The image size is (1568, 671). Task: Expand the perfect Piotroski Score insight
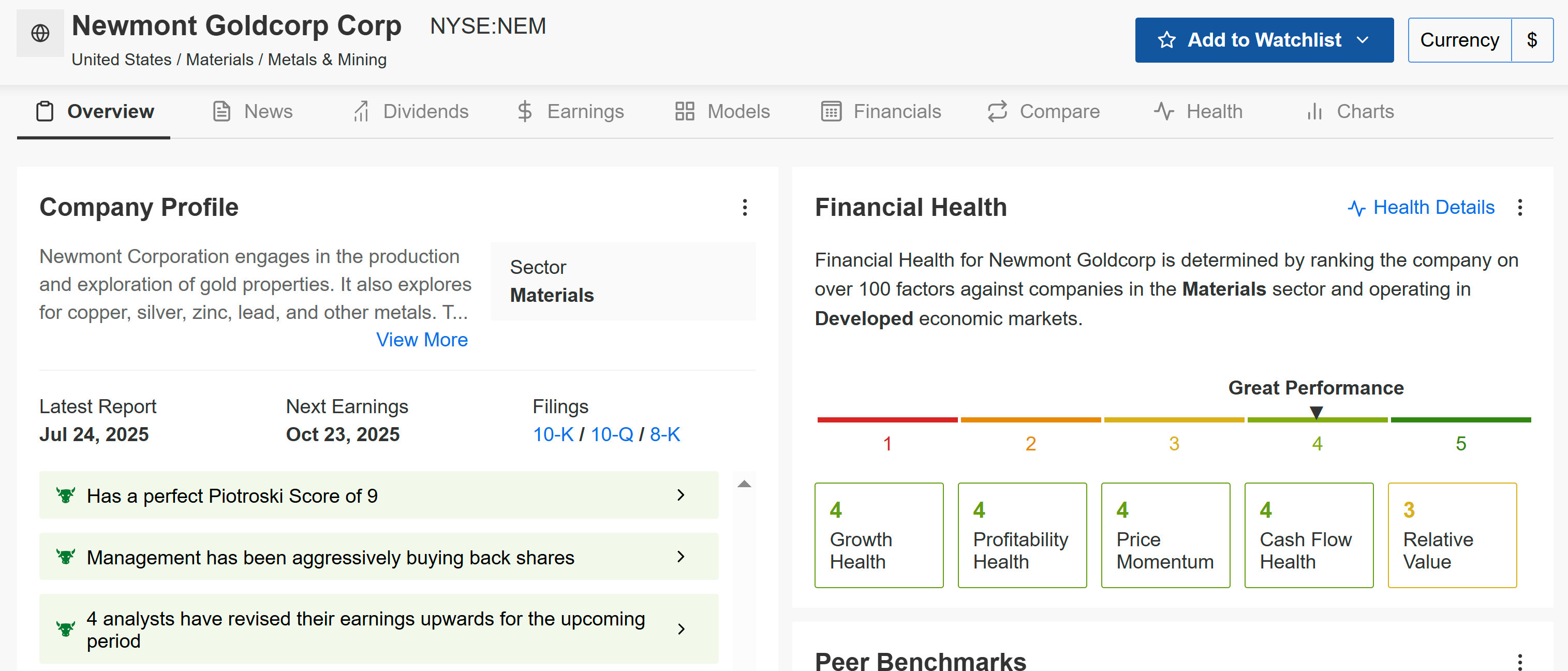click(681, 495)
